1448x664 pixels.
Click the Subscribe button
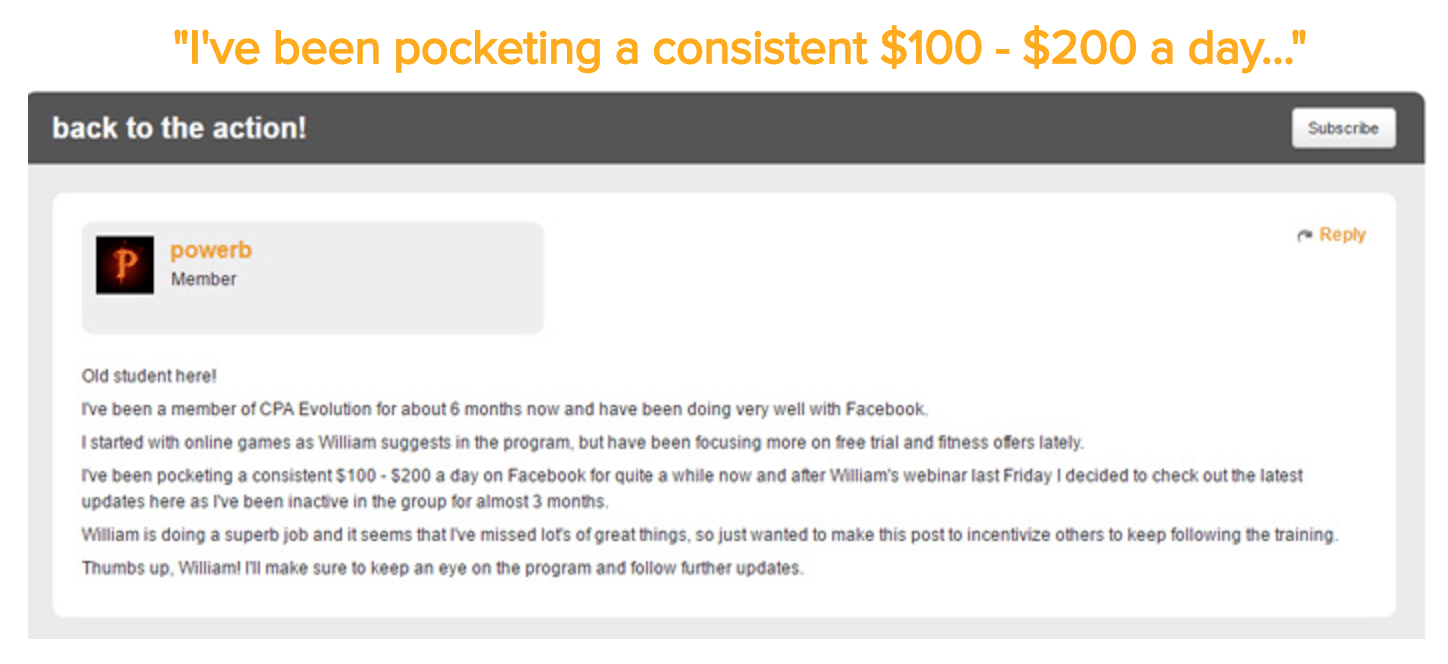click(1343, 128)
